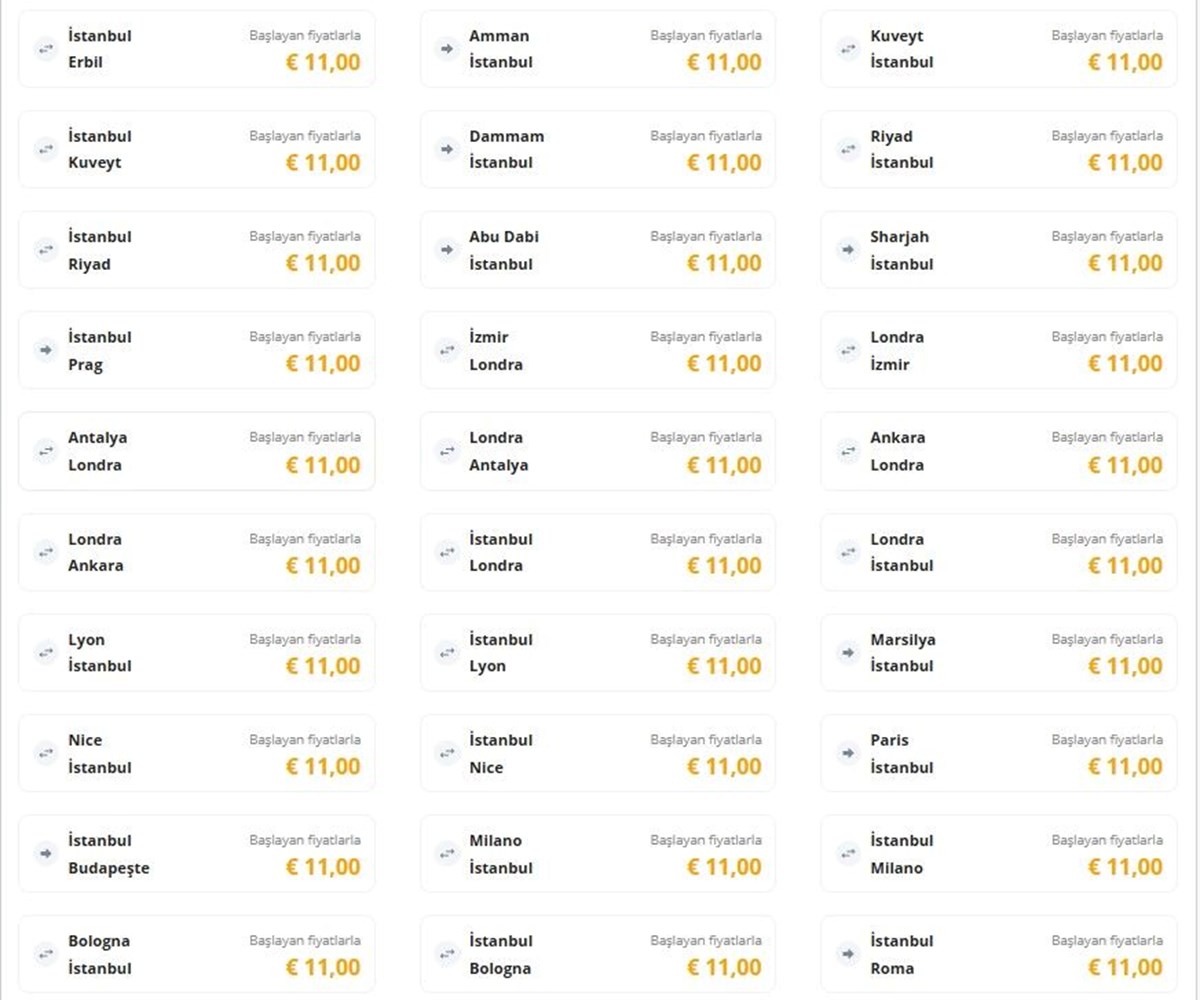Click € 11,00 price on Lyon–İstanbul card
The image size is (1200, 1000).
[323, 666]
